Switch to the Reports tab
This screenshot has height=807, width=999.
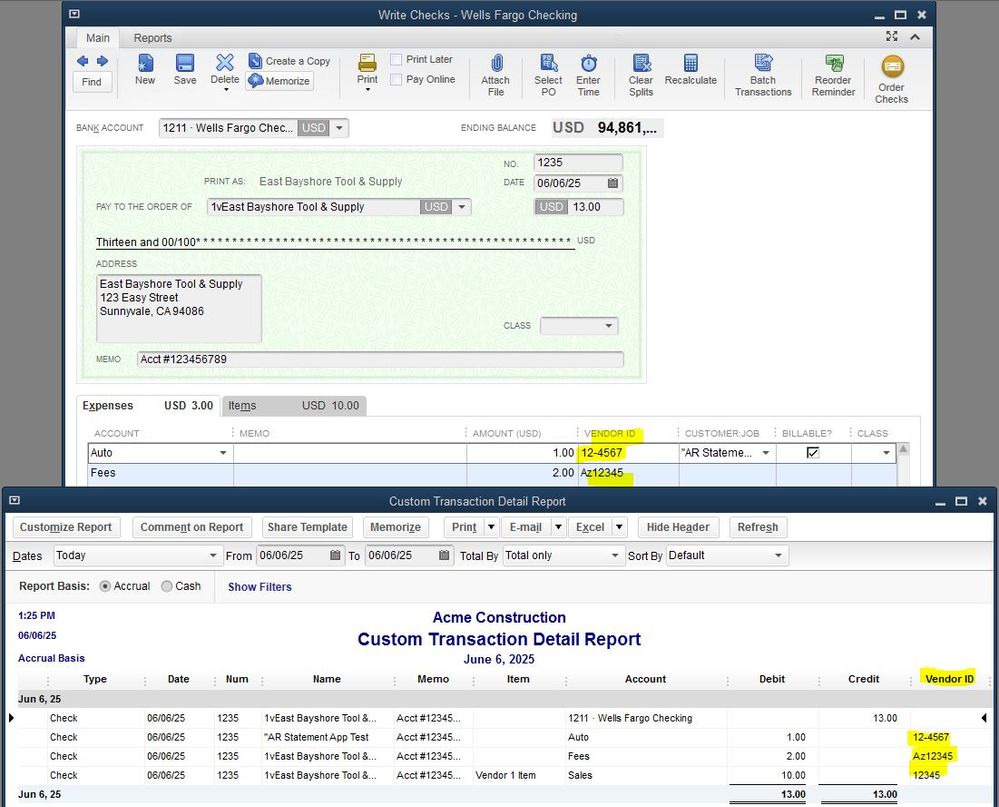pyautogui.click(x=153, y=38)
